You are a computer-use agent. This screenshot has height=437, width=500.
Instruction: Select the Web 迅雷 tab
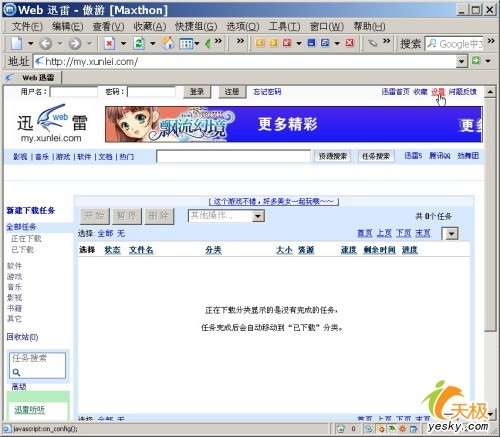[x=33, y=78]
